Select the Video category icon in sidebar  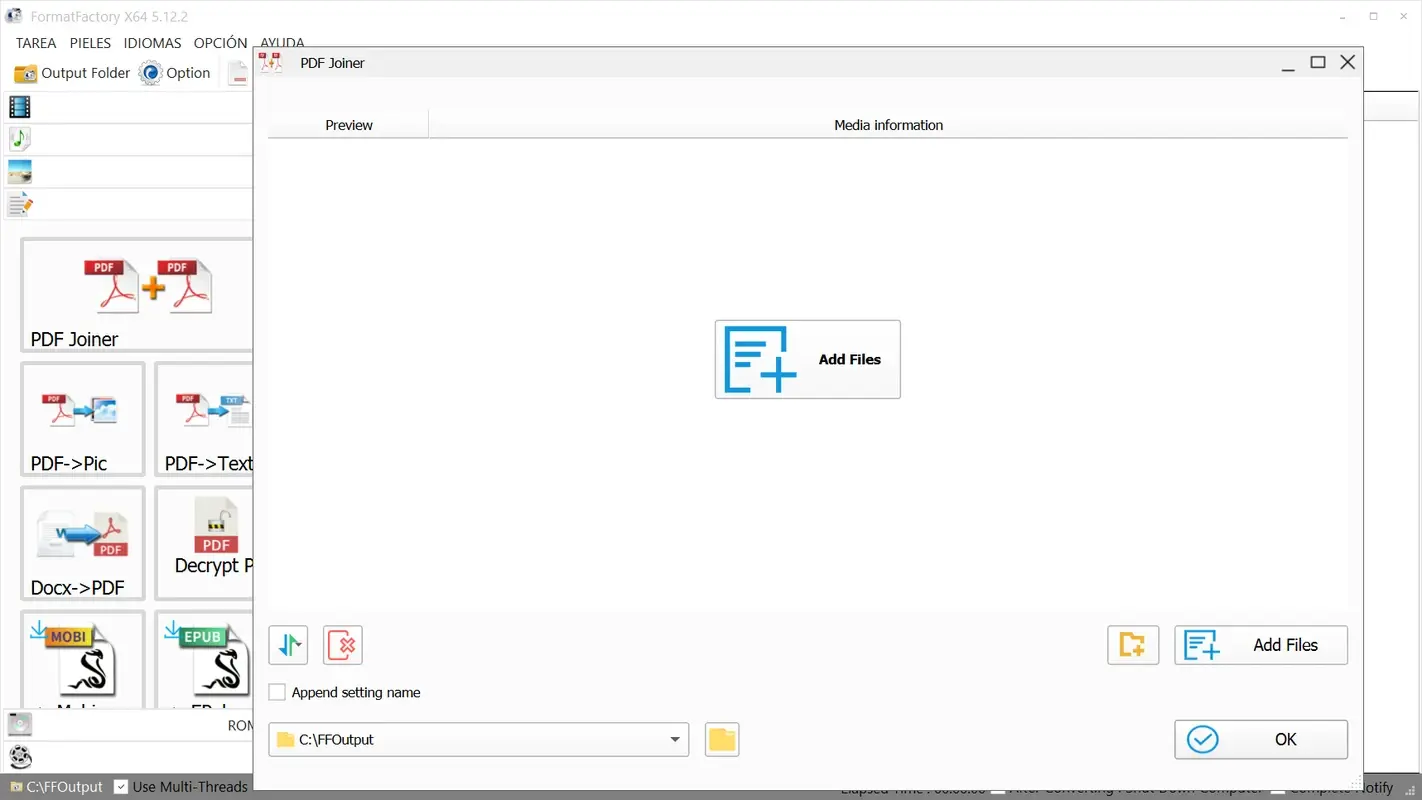[x=20, y=107]
